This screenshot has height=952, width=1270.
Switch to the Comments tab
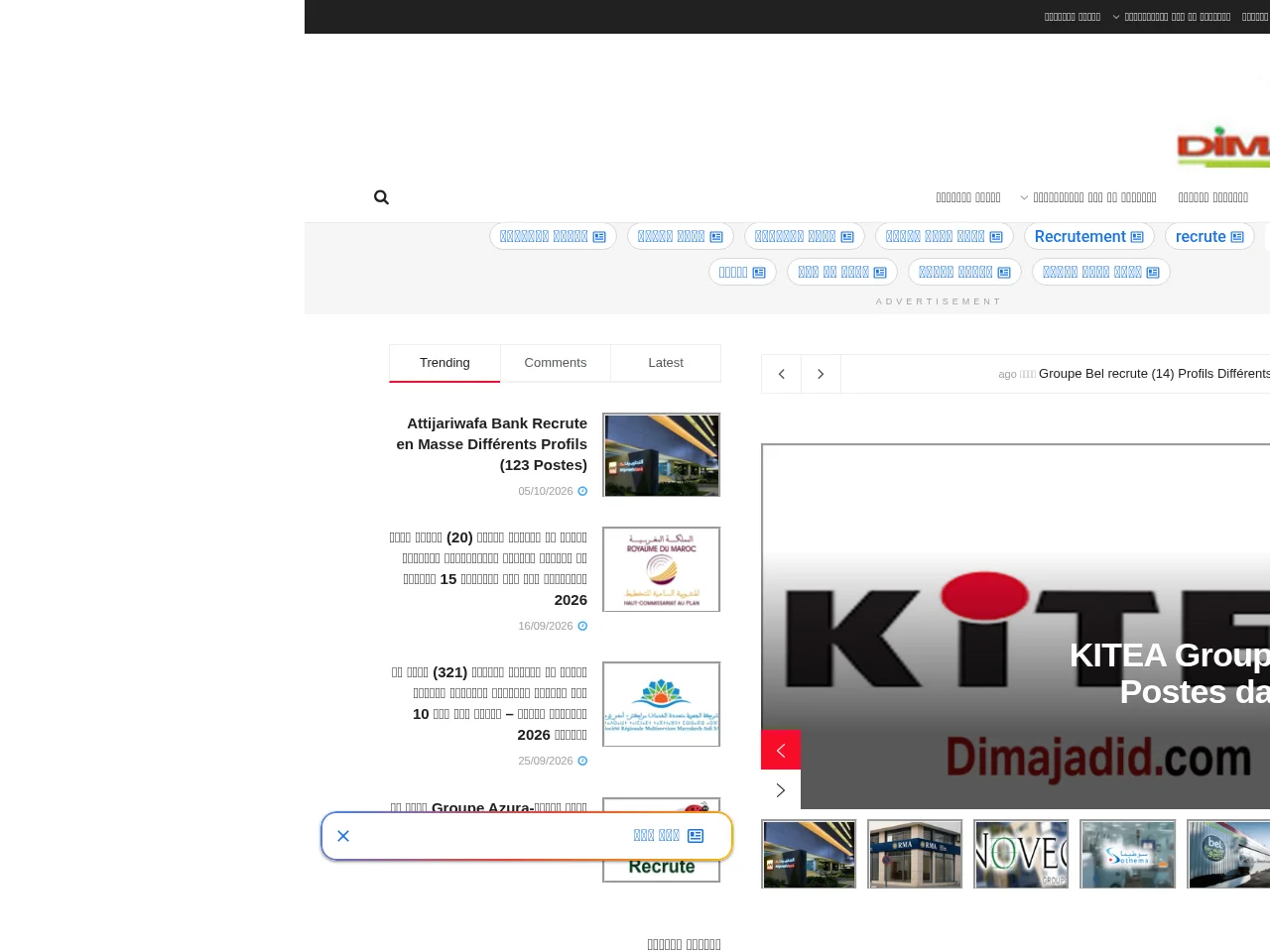point(556,363)
